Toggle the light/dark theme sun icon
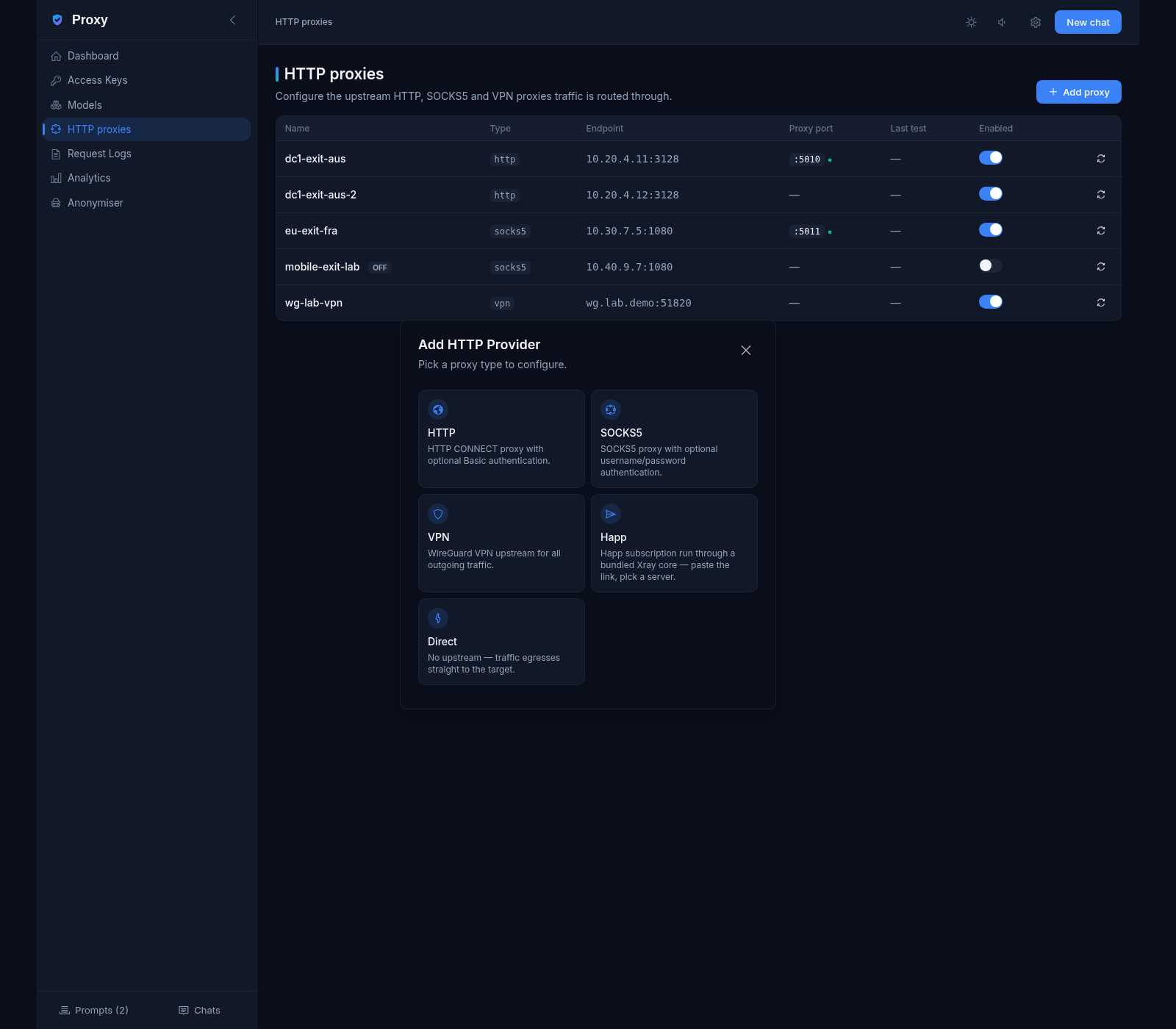The height and width of the screenshot is (1029, 1176). pyautogui.click(x=971, y=22)
